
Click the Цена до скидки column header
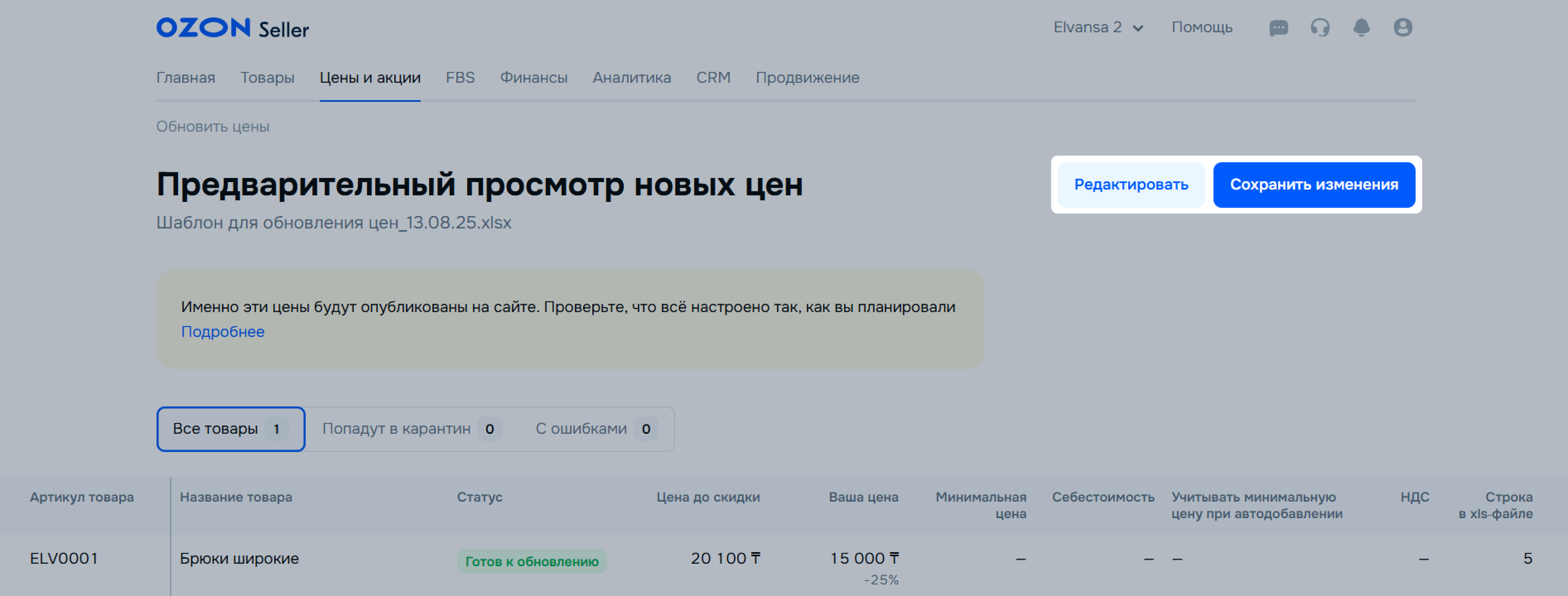pos(708,497)
